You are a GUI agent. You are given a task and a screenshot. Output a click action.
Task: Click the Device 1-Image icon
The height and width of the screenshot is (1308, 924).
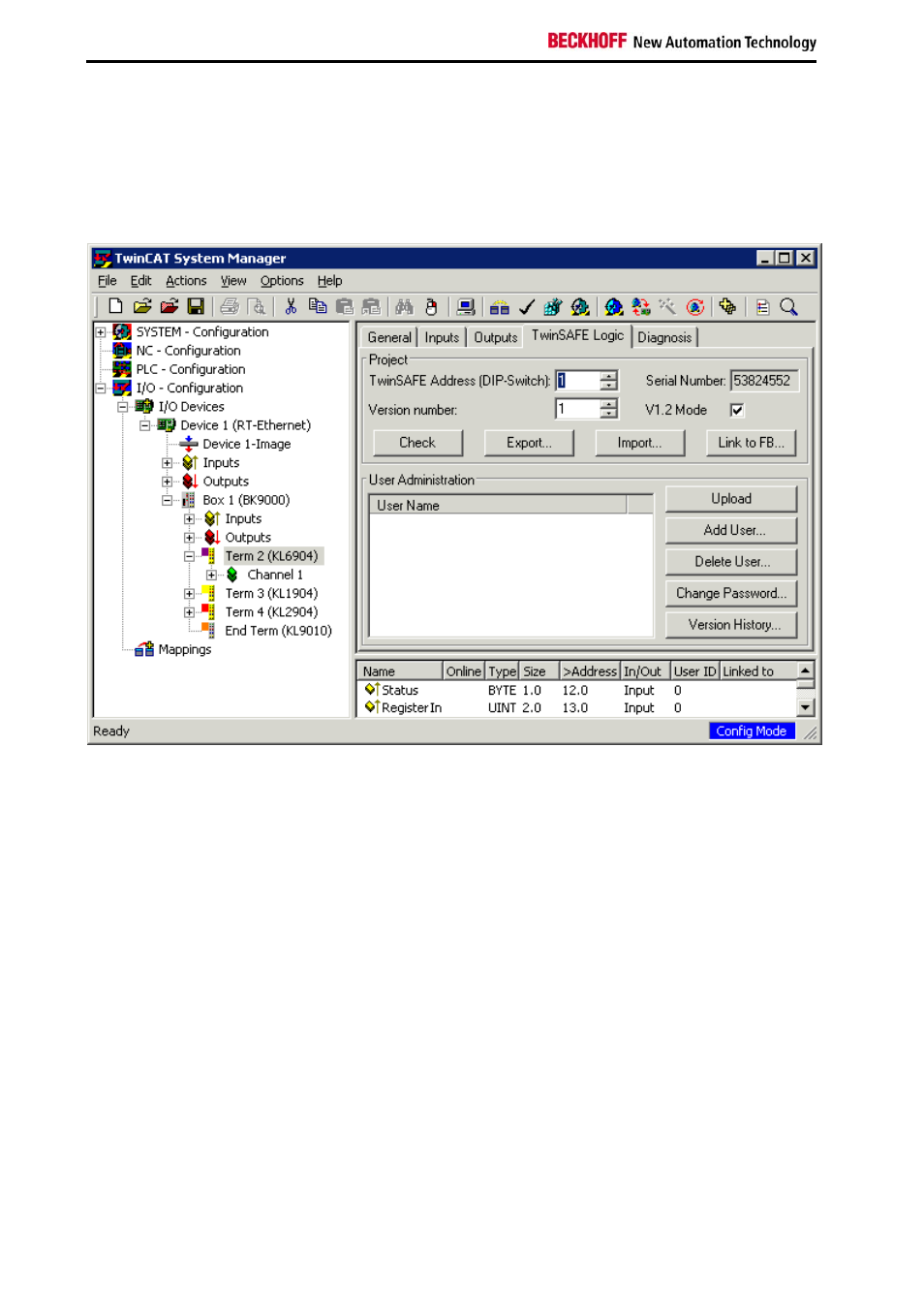189,444
